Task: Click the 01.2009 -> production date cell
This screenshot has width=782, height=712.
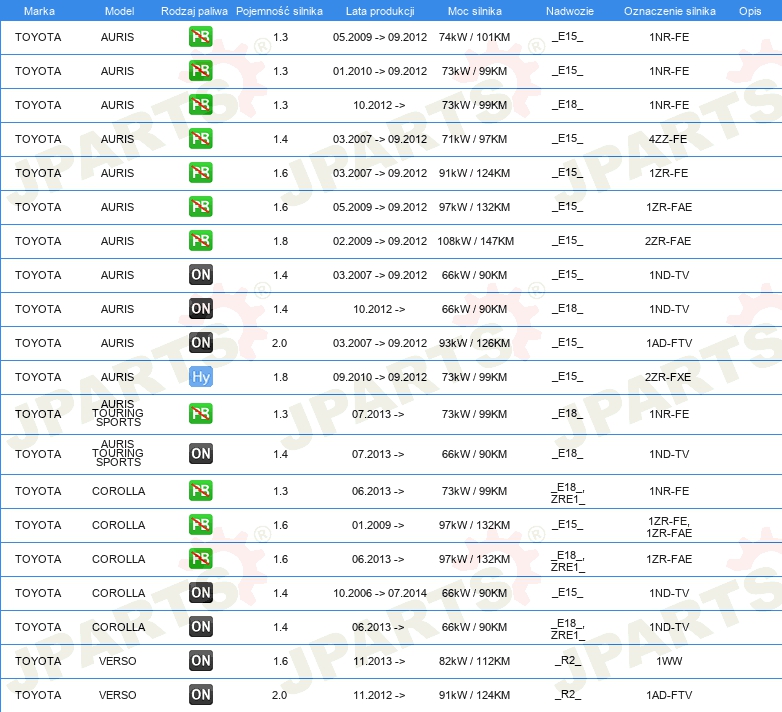Action: (378, 525)
